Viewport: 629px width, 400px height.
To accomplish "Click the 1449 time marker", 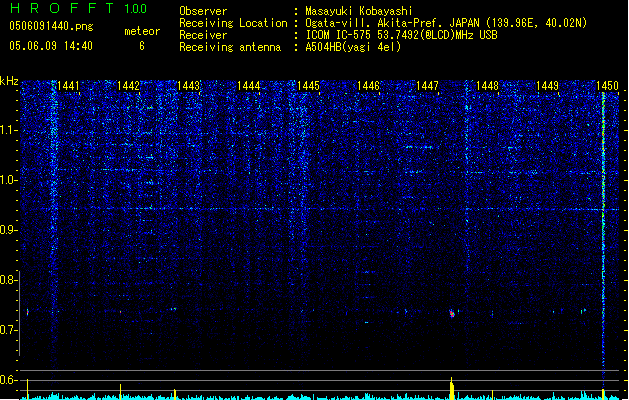I will [x=548, y=86].
